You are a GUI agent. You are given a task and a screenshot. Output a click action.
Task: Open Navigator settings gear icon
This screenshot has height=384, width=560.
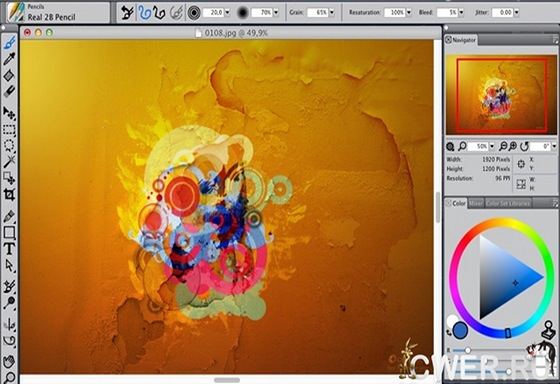[450, 146]
